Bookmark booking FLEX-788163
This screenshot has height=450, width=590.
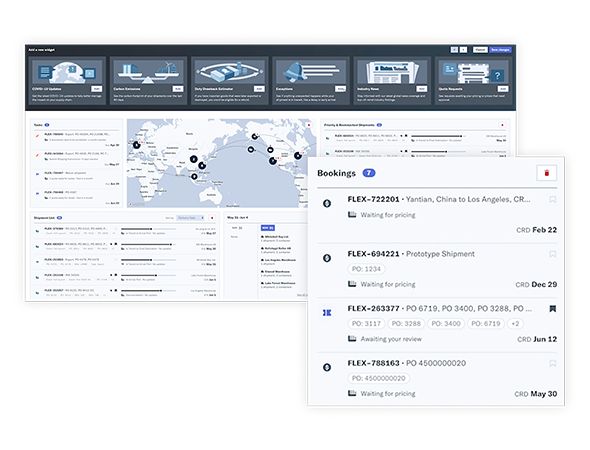pyautogui.click(x=552, y=363)
